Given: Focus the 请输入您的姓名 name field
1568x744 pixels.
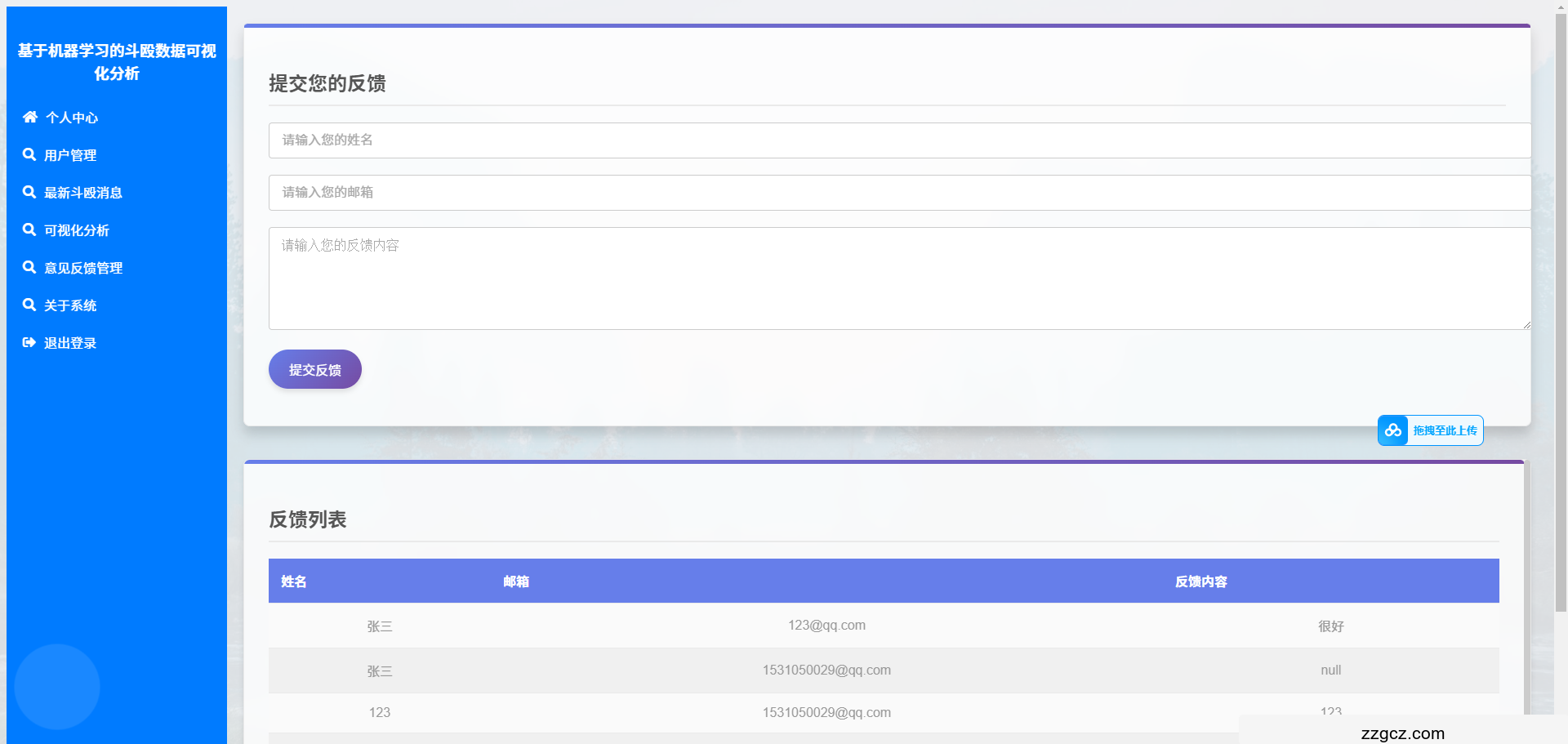Looking at the screenshot, I should [898, 140].
